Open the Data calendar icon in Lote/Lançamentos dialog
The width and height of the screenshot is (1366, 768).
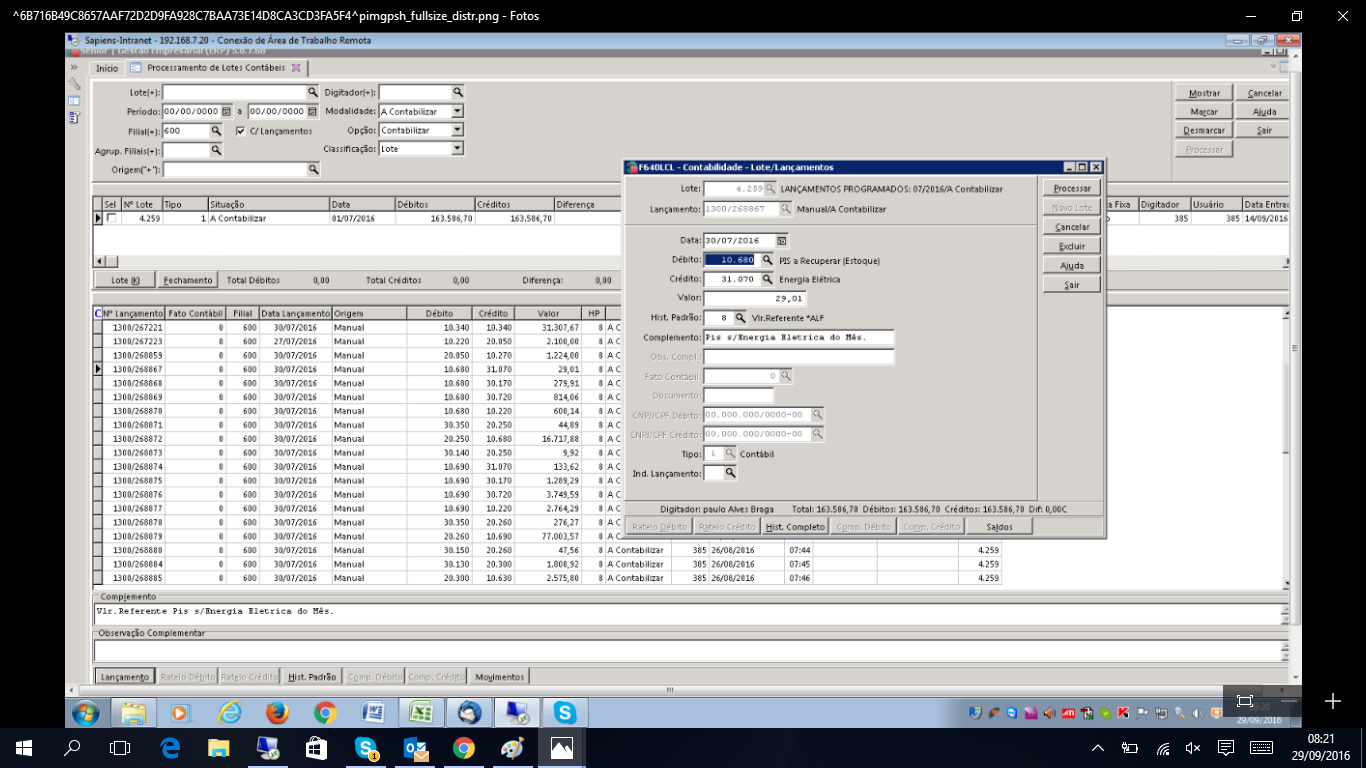(x=782, y=240)
